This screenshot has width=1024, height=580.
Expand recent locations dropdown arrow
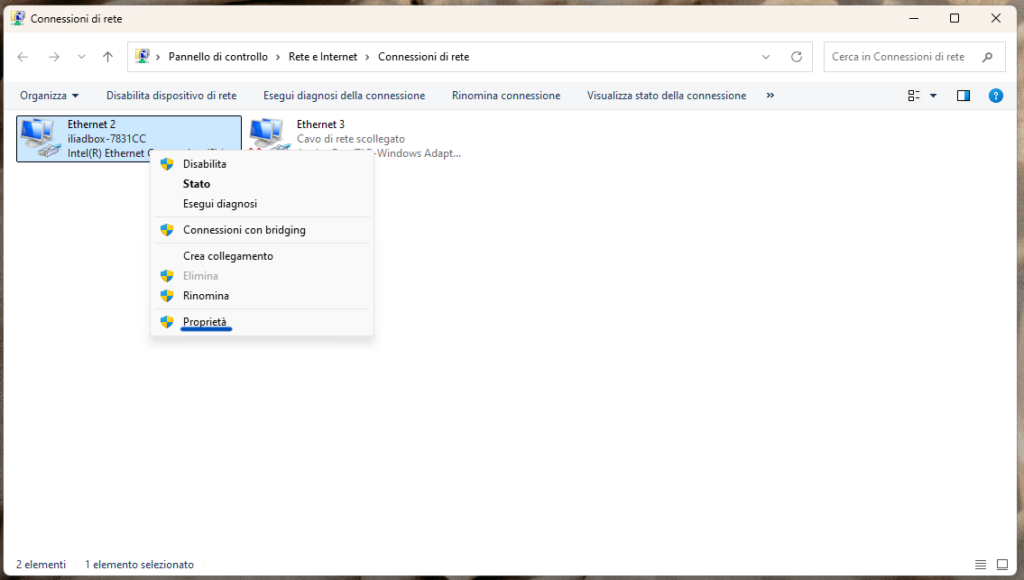pos(82,57)
